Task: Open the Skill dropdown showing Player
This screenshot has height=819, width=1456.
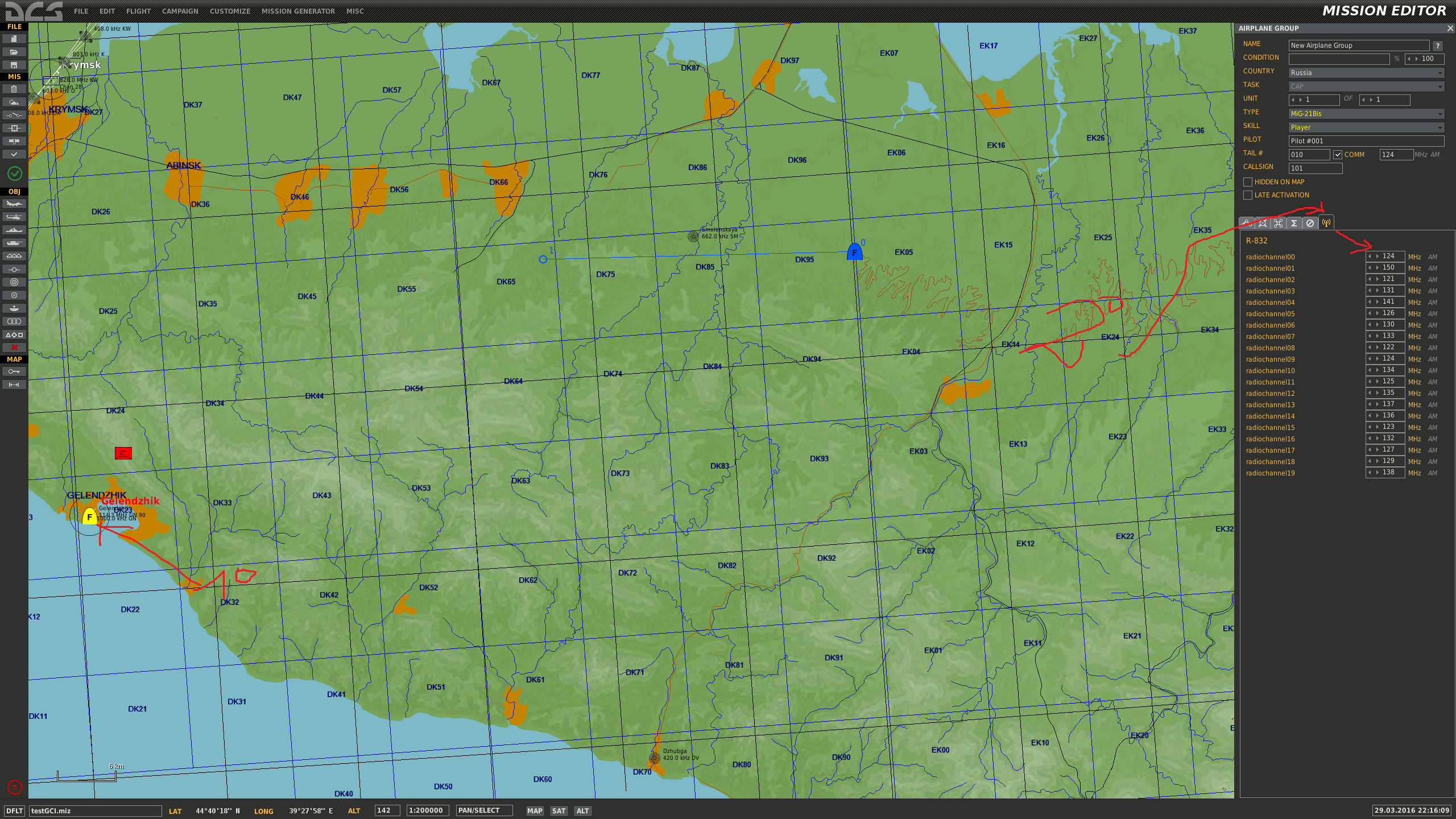Action: 1366,127
